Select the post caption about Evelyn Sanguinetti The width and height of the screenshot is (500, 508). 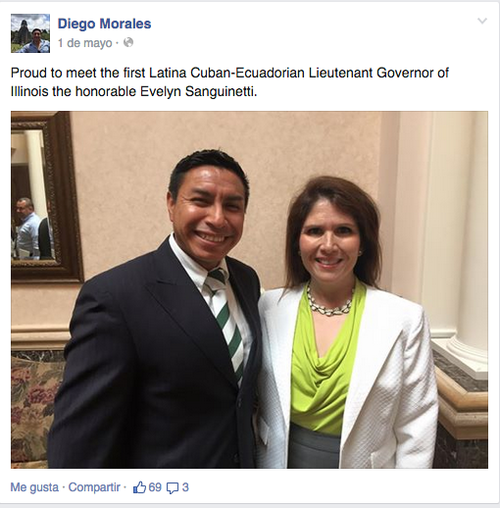click(230, 82)
